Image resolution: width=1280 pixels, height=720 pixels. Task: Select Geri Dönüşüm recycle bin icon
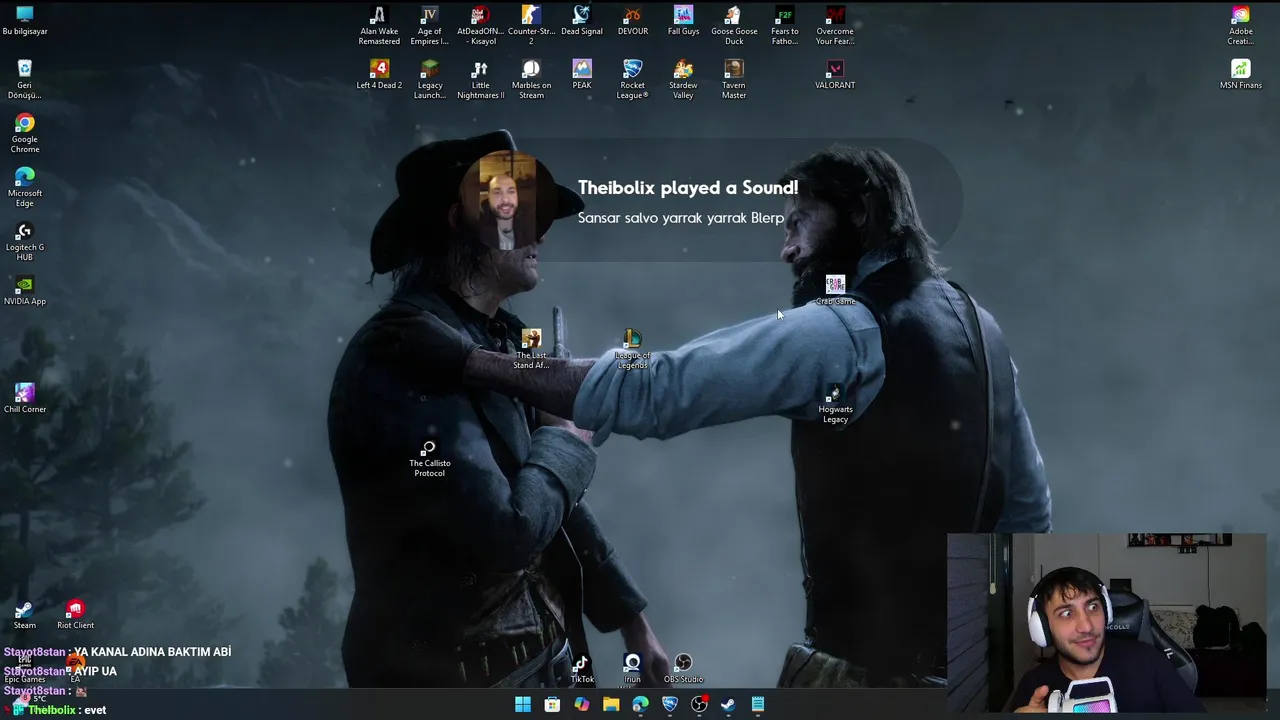(25, 80)
